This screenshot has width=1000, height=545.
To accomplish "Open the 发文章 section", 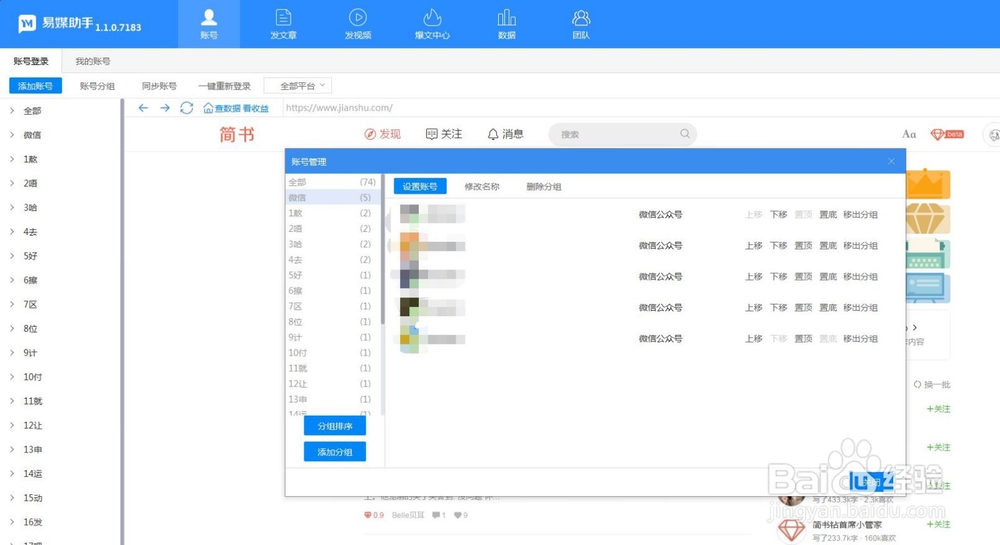I will [x=283, y=24].
